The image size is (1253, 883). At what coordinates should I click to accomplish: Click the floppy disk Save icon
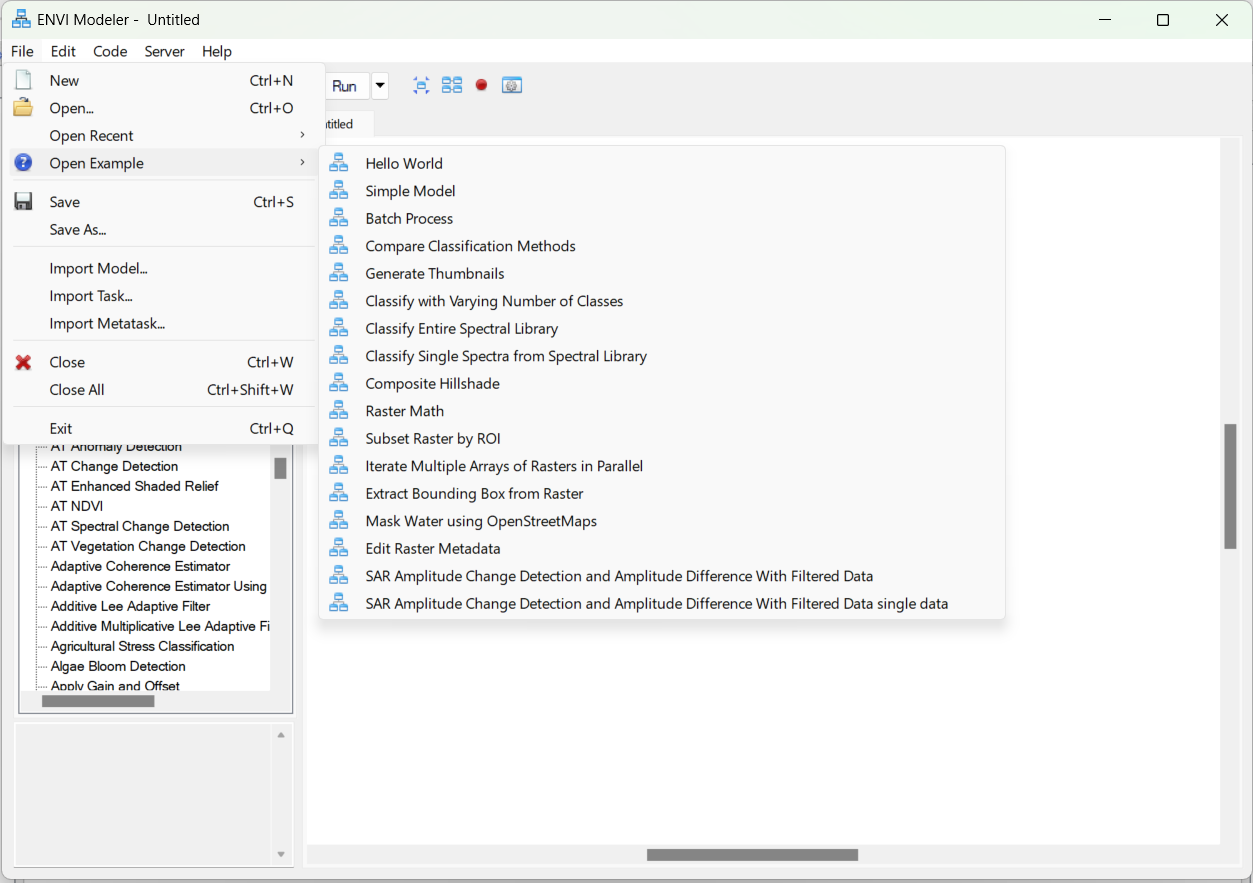[x=23, y=202]
